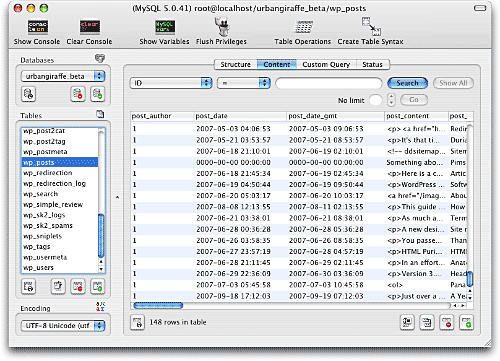Click Create Table Syntax toolbar icon

pyautogui.click(x=371, y=27)
